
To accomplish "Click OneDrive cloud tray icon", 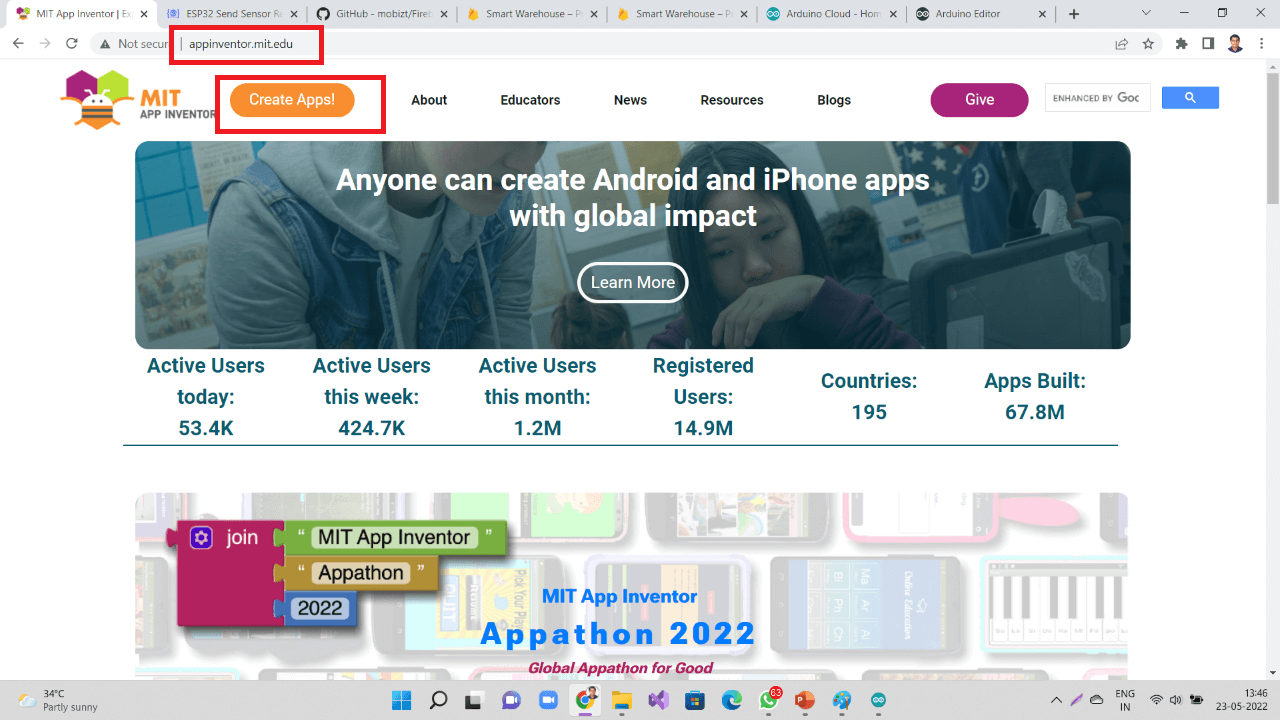I will [x=1096, y=700].
